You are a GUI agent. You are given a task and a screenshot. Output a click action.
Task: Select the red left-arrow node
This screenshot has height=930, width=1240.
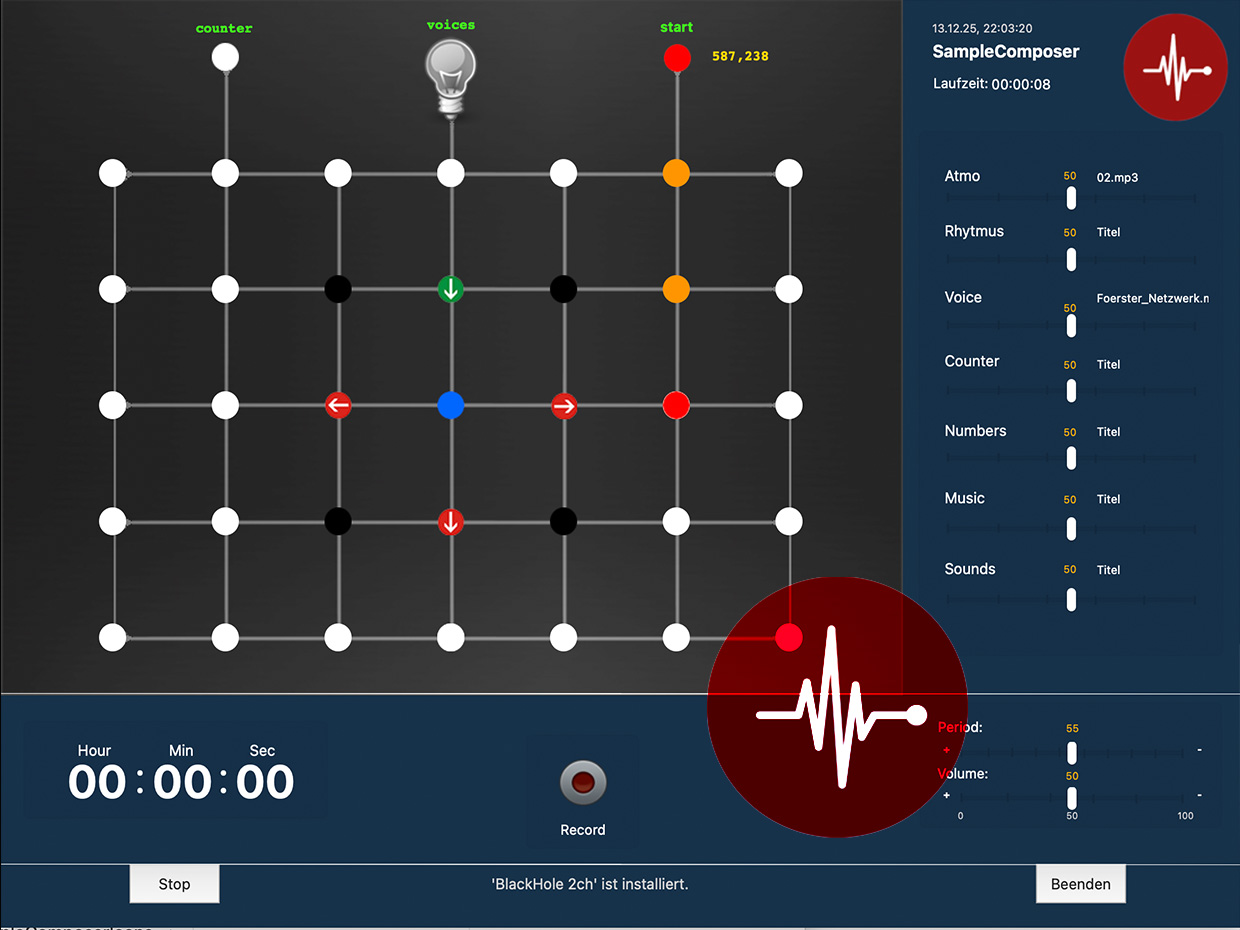coord(338,405)
